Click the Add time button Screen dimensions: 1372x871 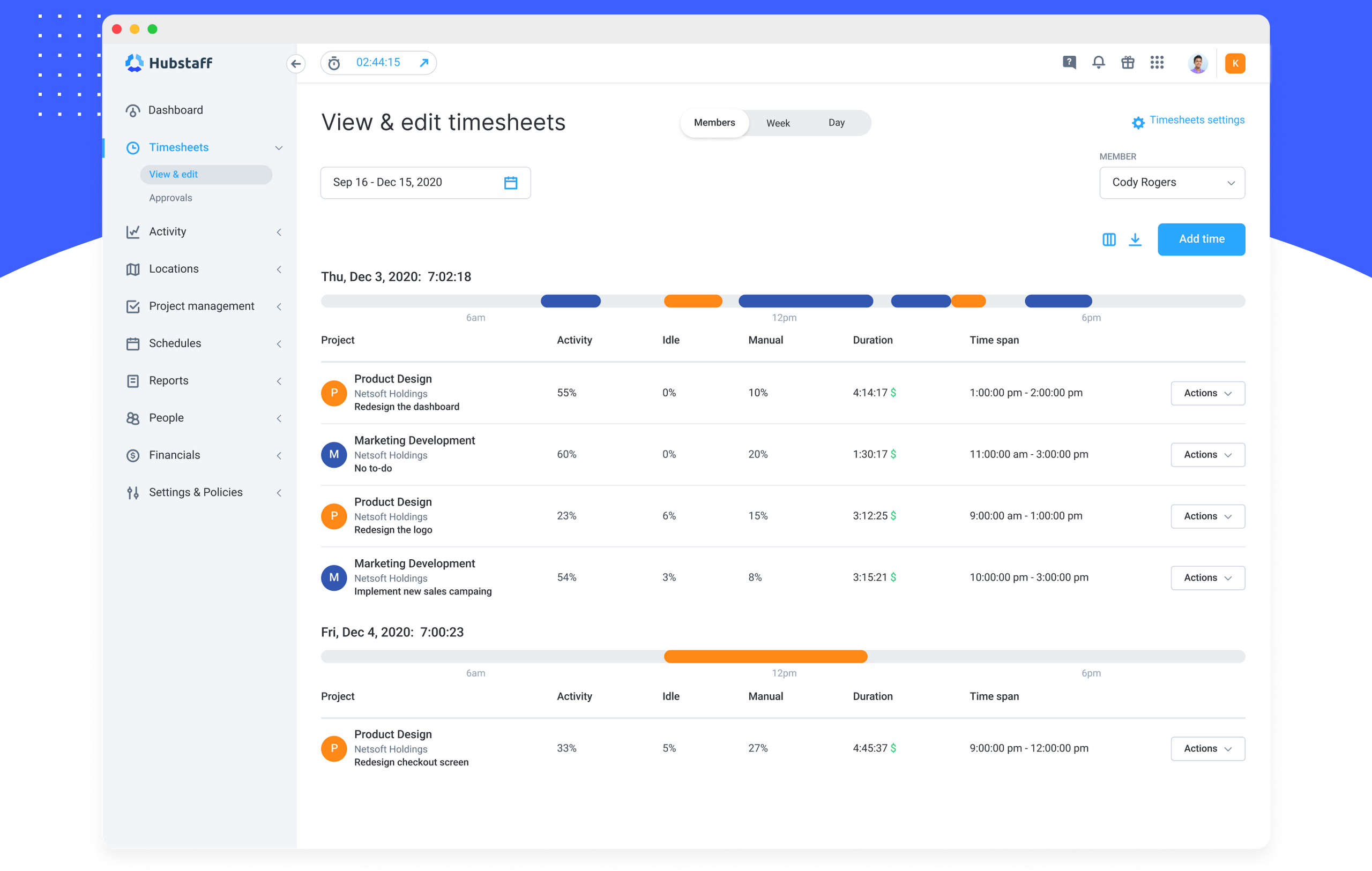click(1201, 239)
